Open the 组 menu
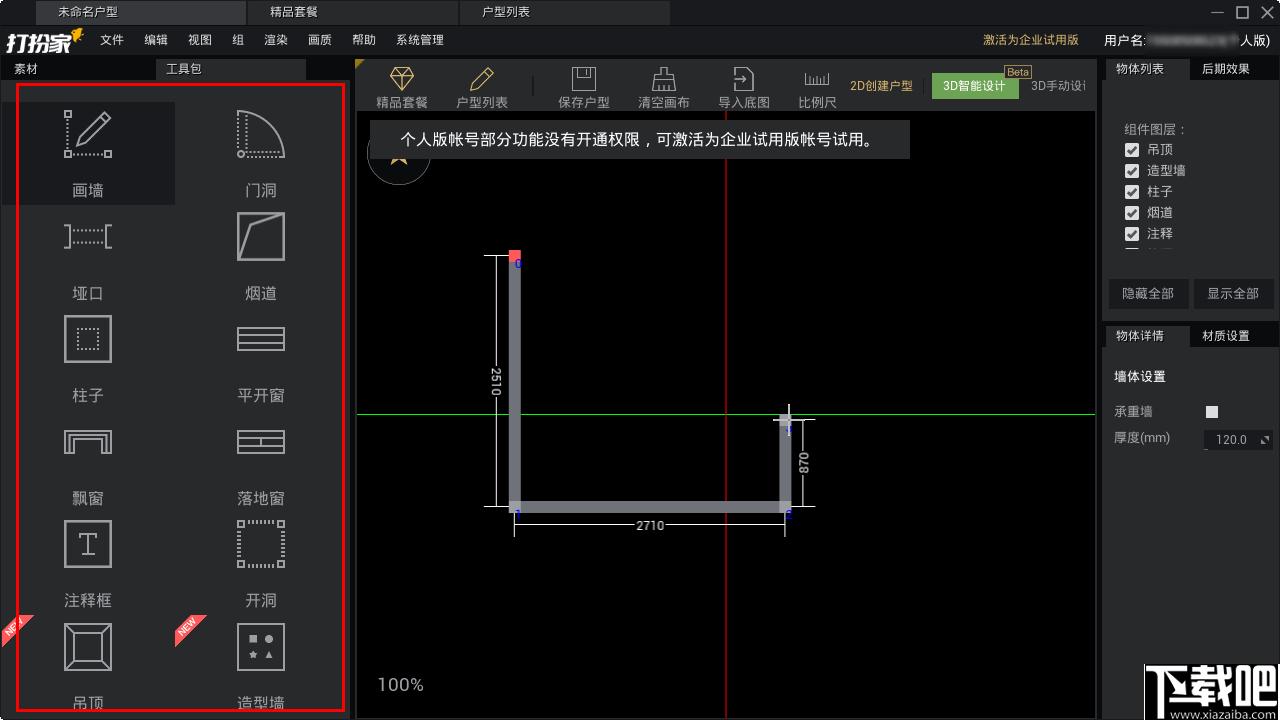The width and height of the screenshot is (1280, 720). [238, 40]
